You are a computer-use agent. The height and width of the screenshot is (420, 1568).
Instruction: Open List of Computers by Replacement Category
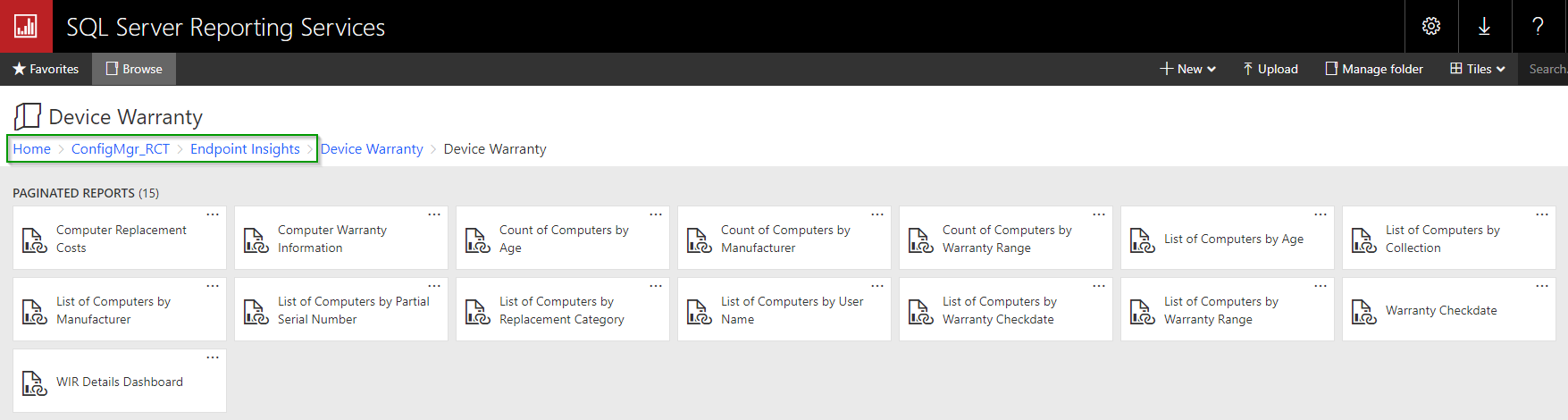point(563,309)
